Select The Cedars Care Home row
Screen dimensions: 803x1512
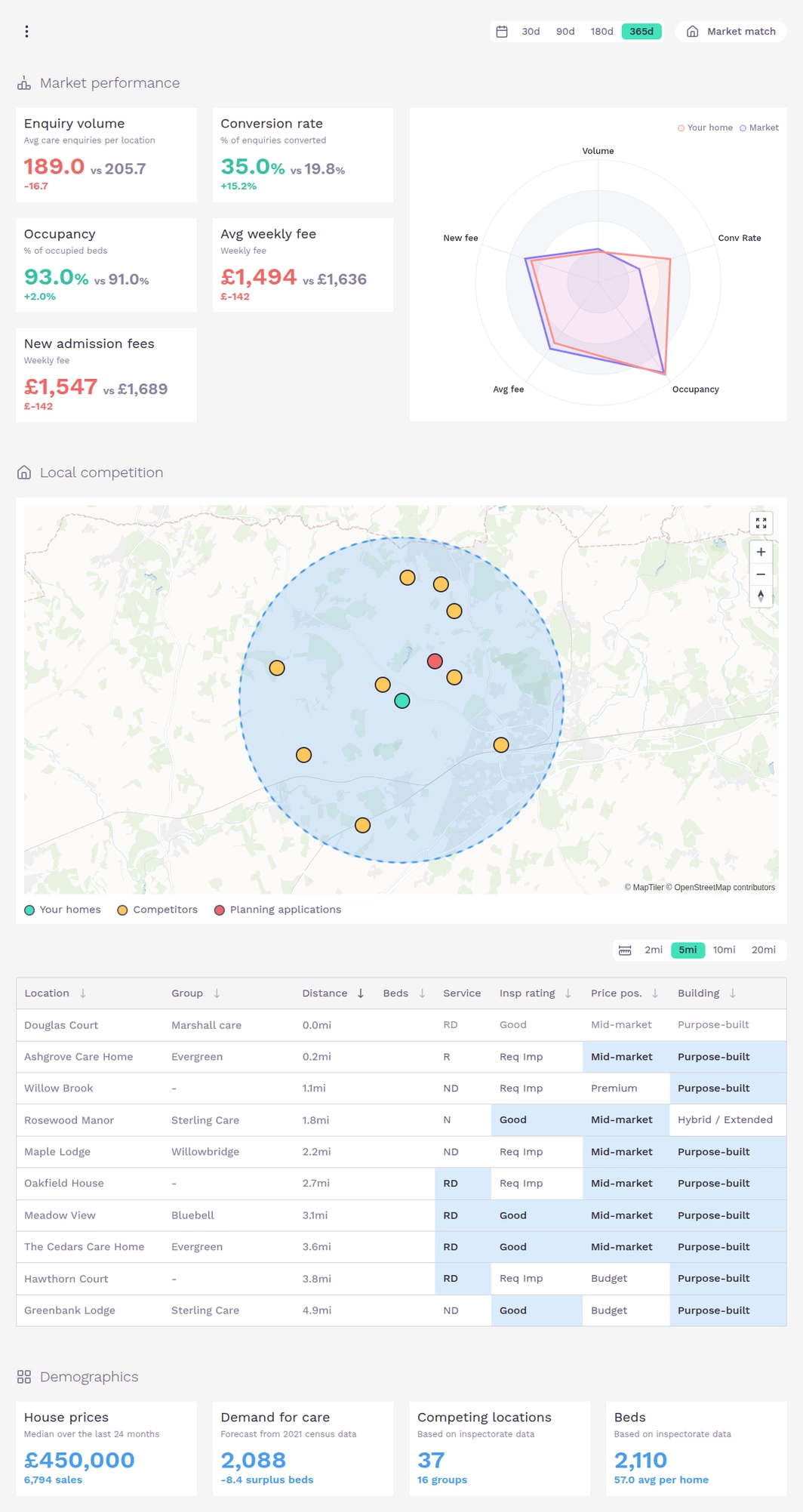click(x=401, y=1247)
